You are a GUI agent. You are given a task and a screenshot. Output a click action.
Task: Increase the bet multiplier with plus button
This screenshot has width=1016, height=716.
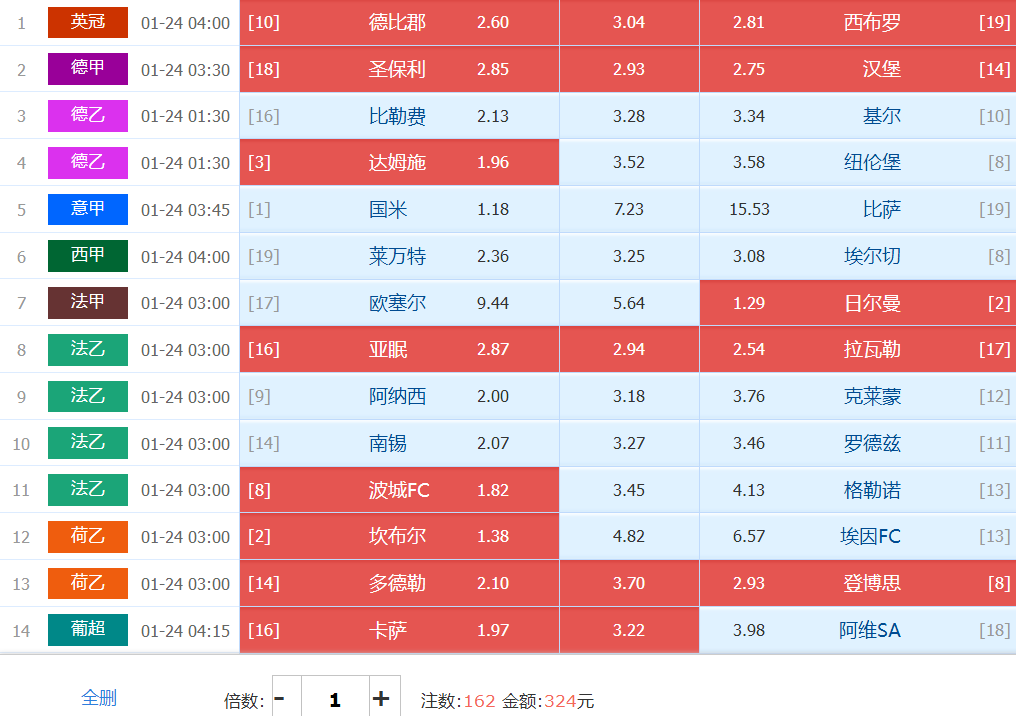(x=381, y=699)
